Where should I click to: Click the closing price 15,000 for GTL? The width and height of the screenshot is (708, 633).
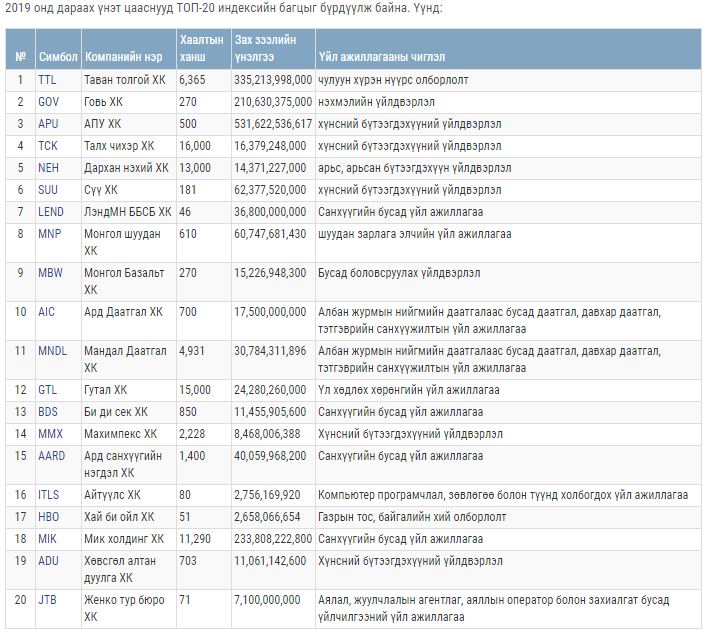tap(195, 389)
